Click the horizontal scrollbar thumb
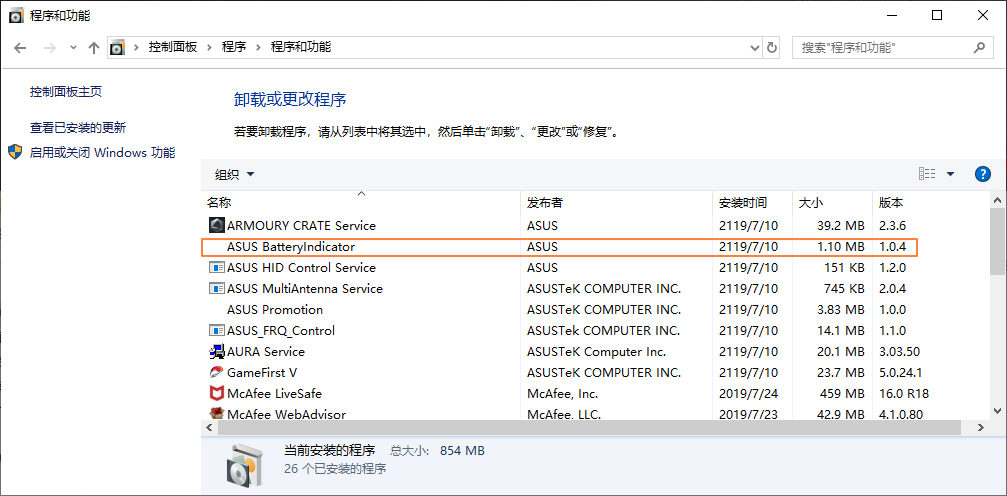 (588, 427)
